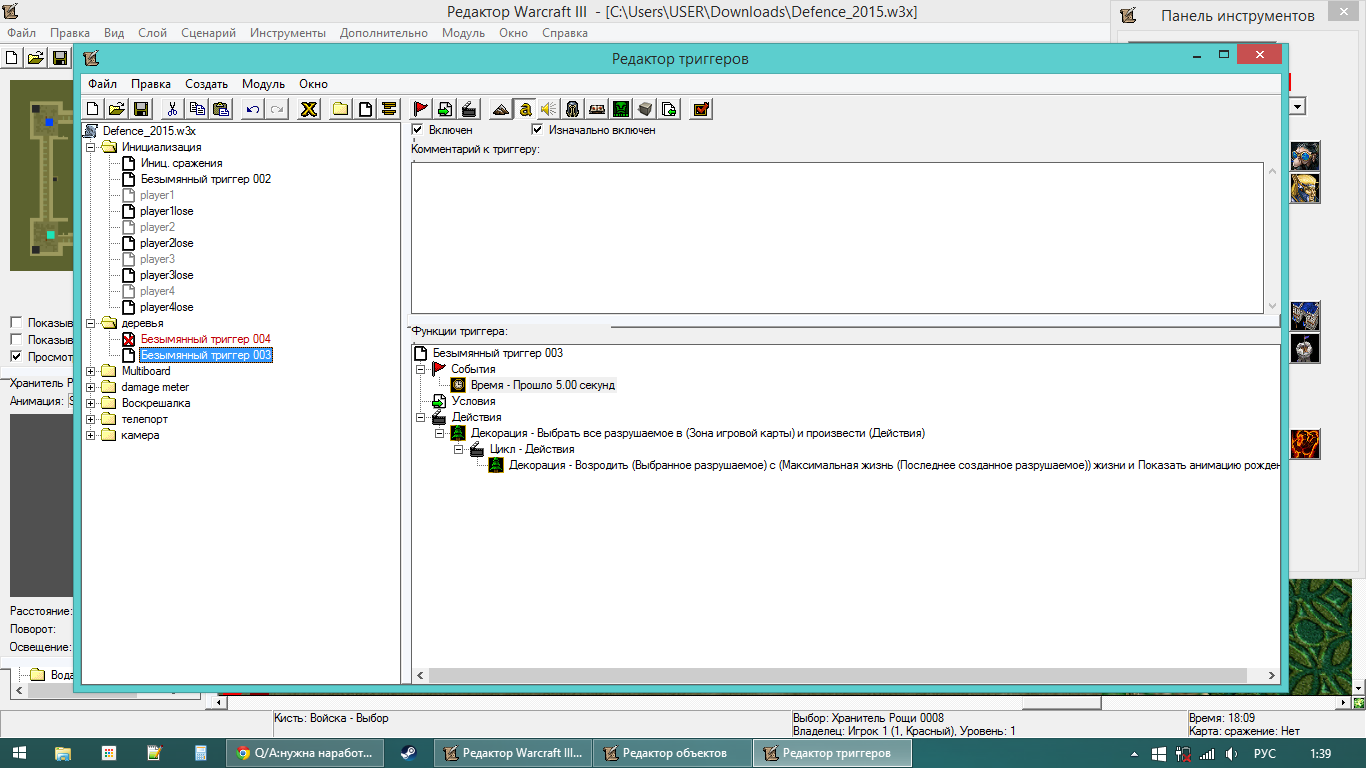1366x768 pixels.
Task: Open Модуль menu in Trigger Editor
Action: pyautogui.click(x=263, y=84)
